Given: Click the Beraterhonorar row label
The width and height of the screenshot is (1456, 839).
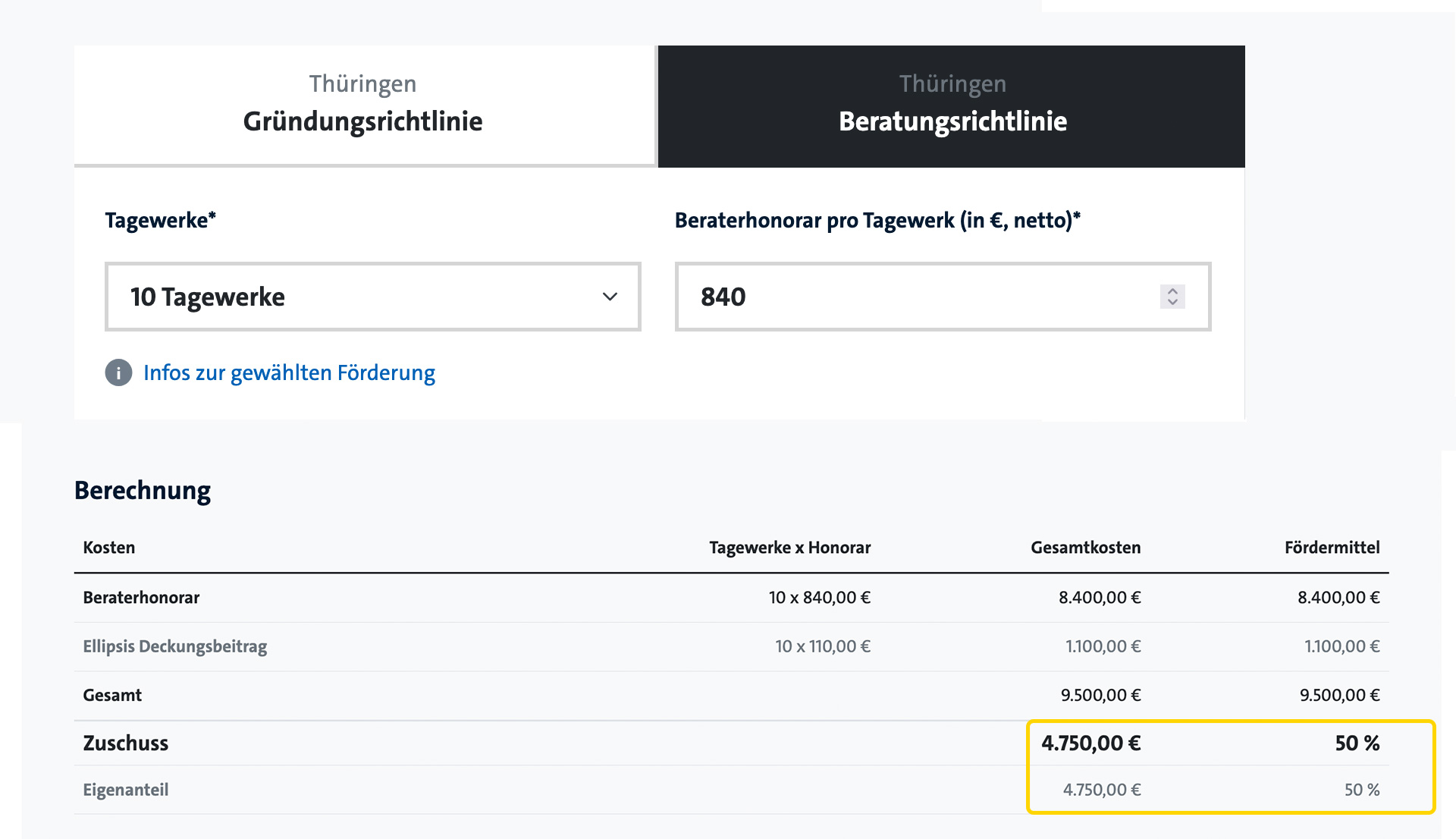Looking at the screenshot, I should coord(141,597).
